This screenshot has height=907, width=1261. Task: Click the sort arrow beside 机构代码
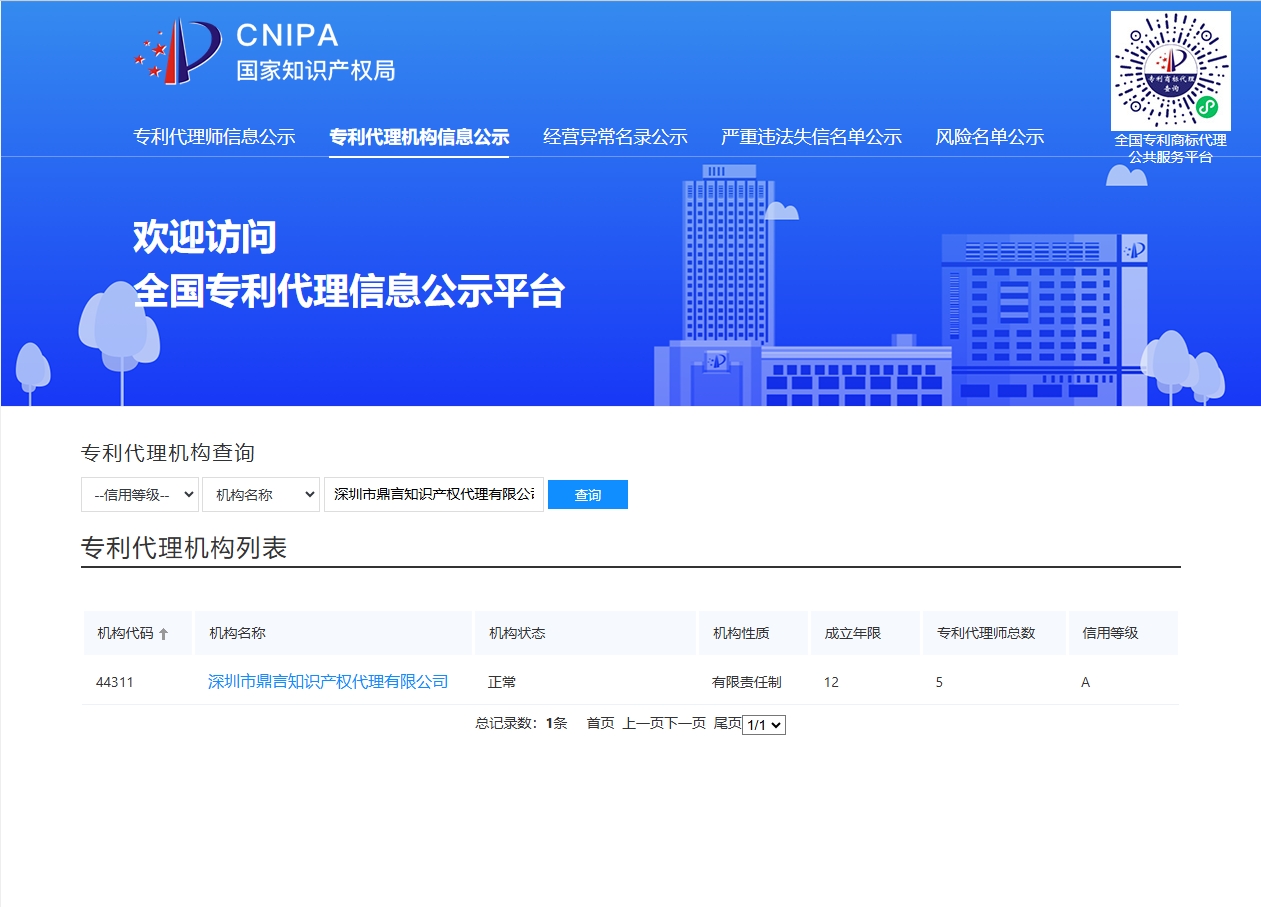[x=164, y=634]
